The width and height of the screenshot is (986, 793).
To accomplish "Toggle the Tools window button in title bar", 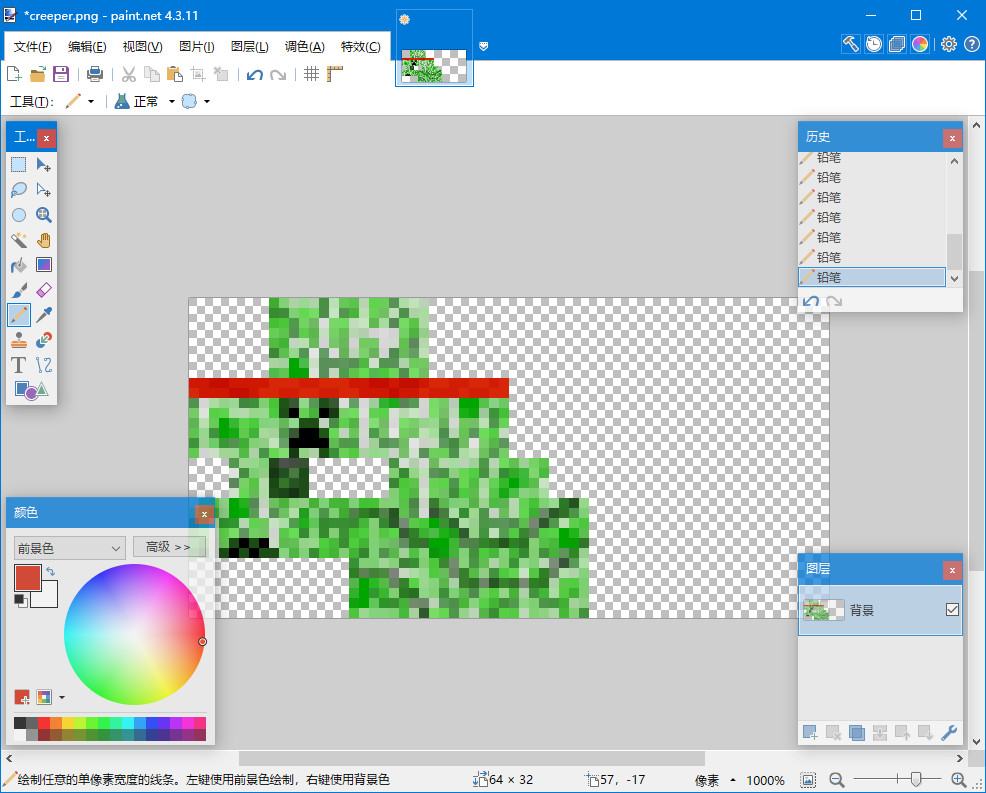I will point(851,44).
